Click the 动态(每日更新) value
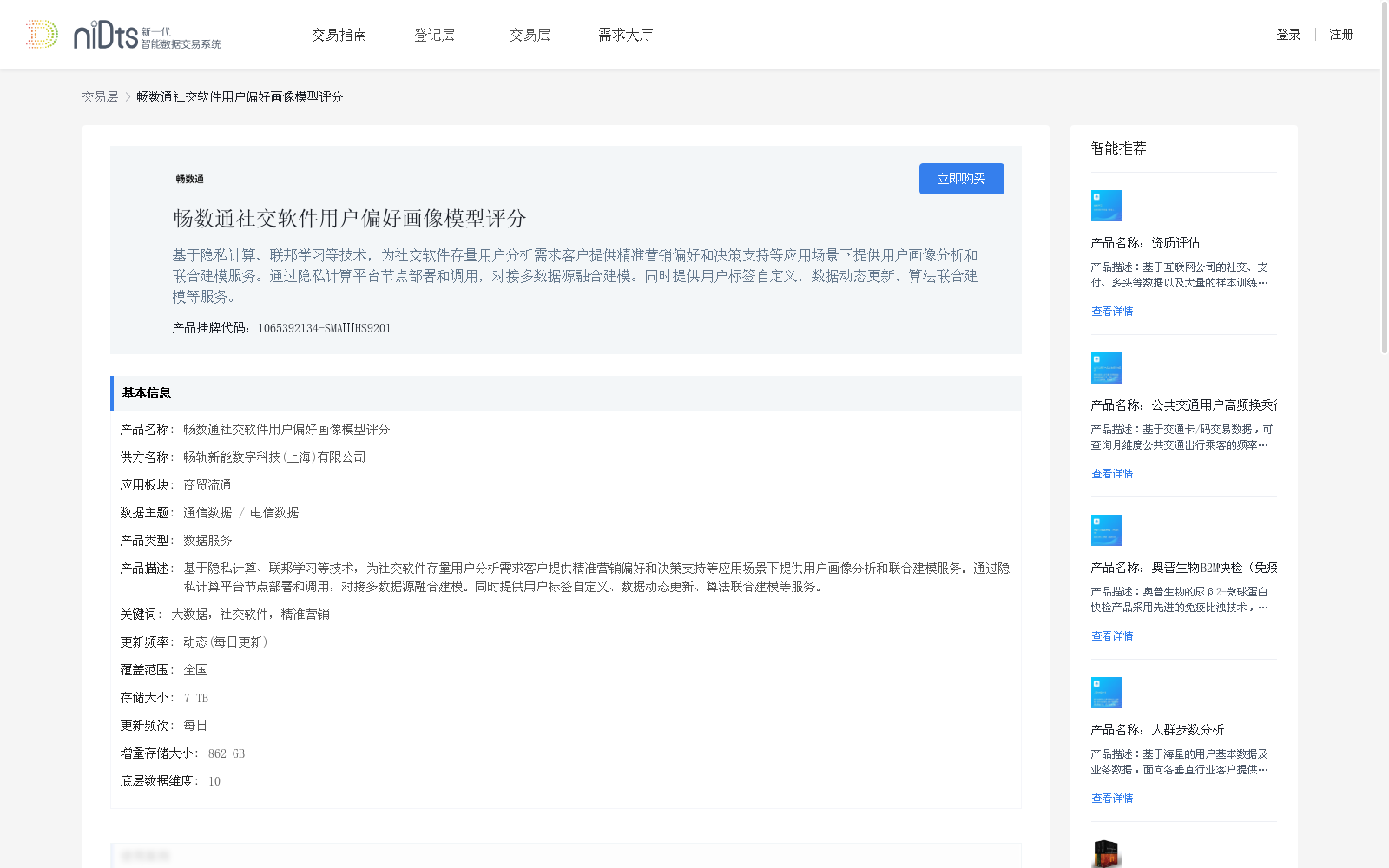Screen dimensions: 1389x868 226,642
